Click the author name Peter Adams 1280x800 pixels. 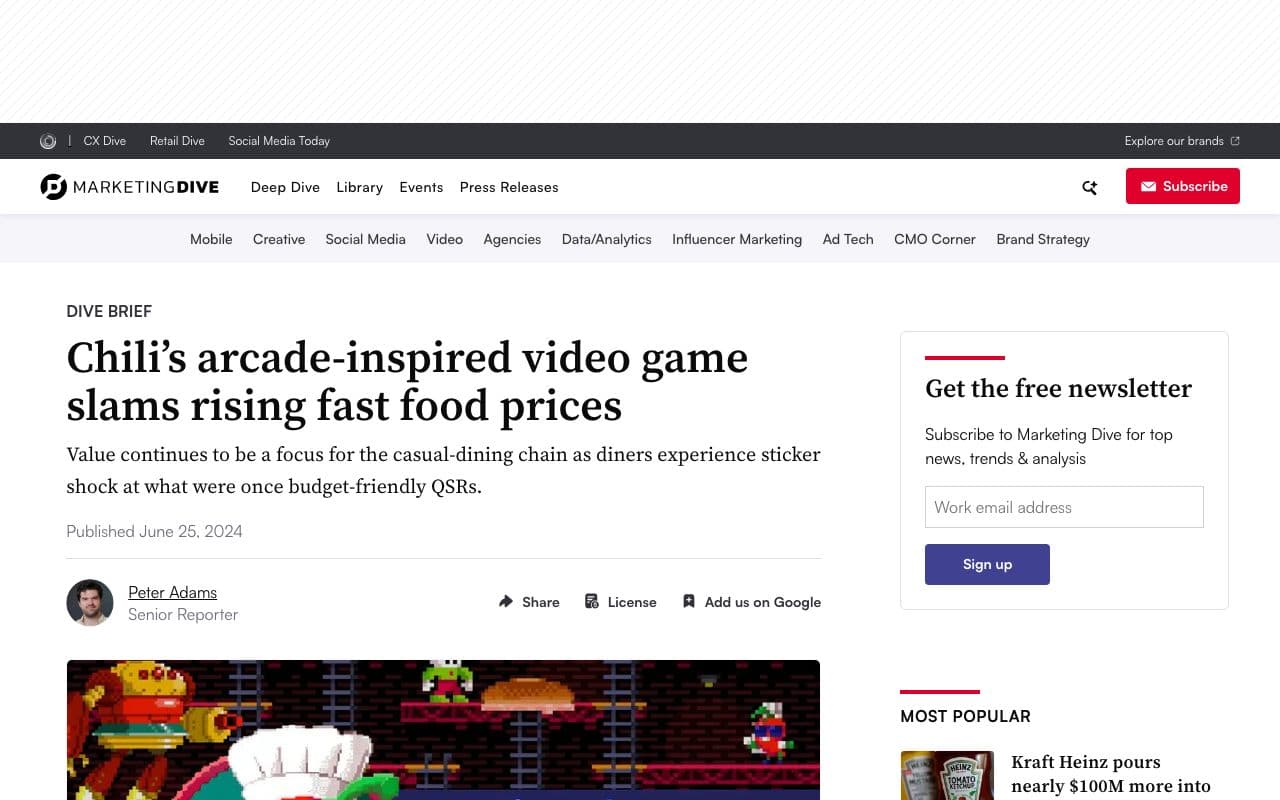[172, 592]
